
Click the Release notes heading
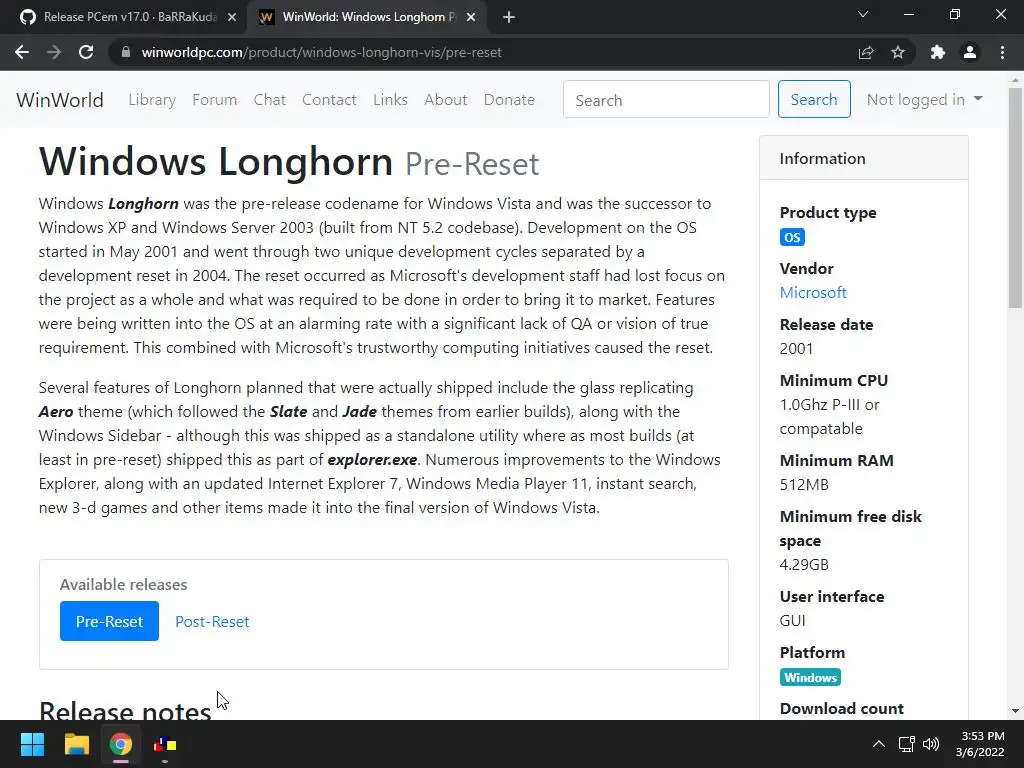pos(125,711)
